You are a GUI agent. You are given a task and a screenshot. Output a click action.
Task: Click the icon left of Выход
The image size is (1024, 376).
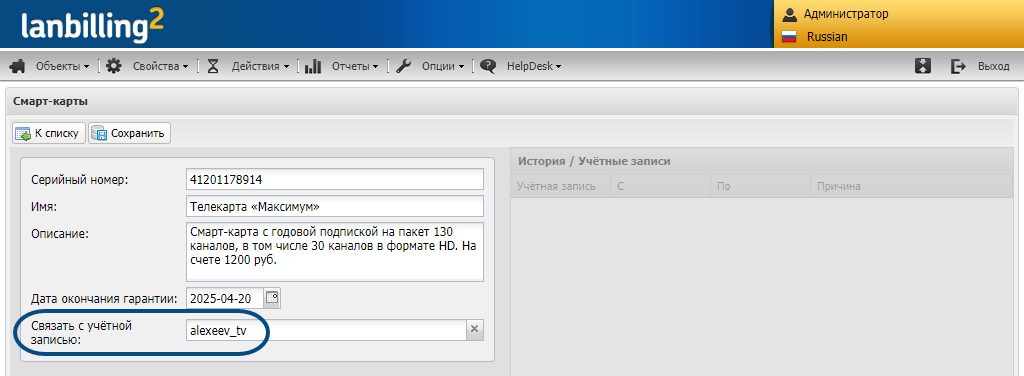[x=958, y=66]
